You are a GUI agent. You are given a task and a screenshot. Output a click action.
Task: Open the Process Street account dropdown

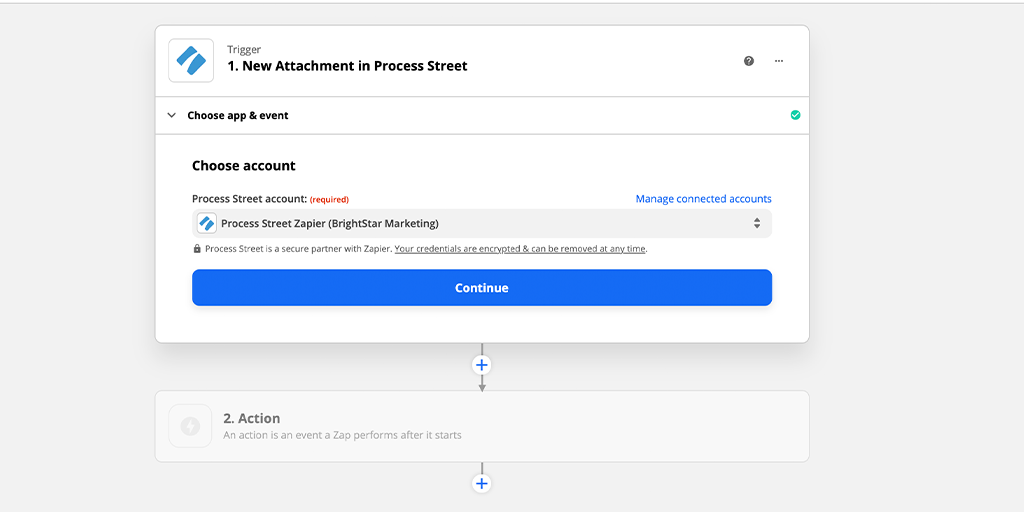point(482,223)
